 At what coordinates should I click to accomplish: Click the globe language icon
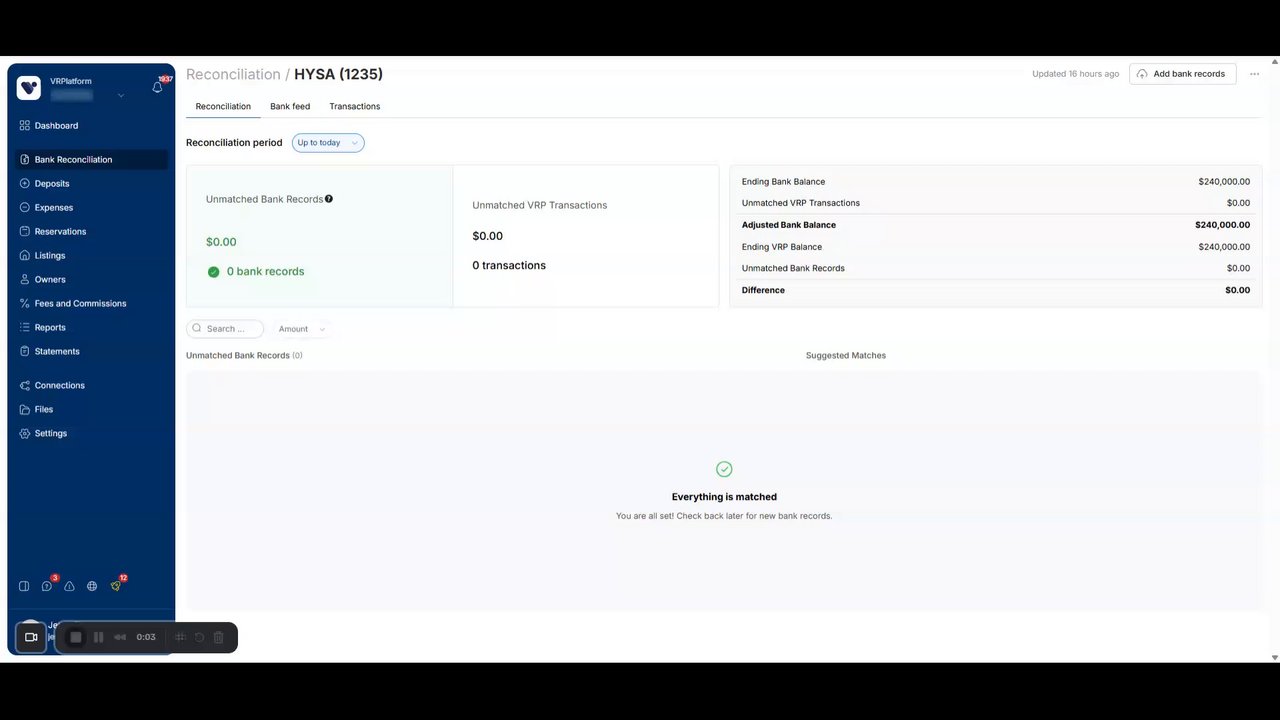point(92,586)
